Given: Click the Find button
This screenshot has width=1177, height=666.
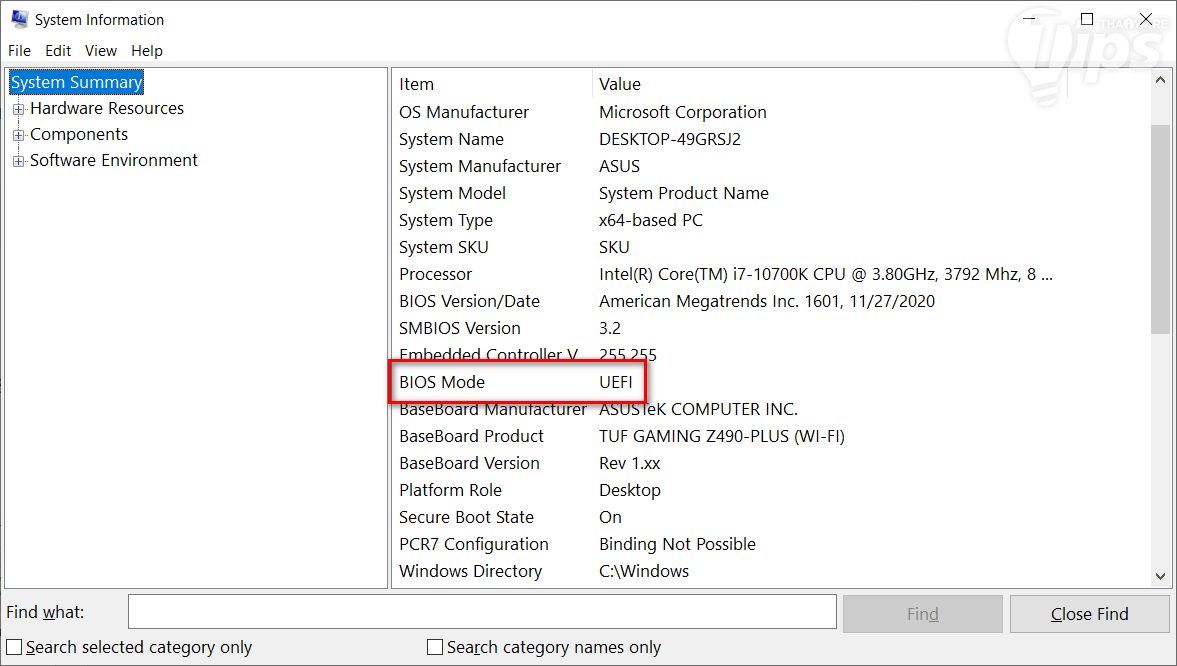Looking at the screenshot, I should coord(922,614).
